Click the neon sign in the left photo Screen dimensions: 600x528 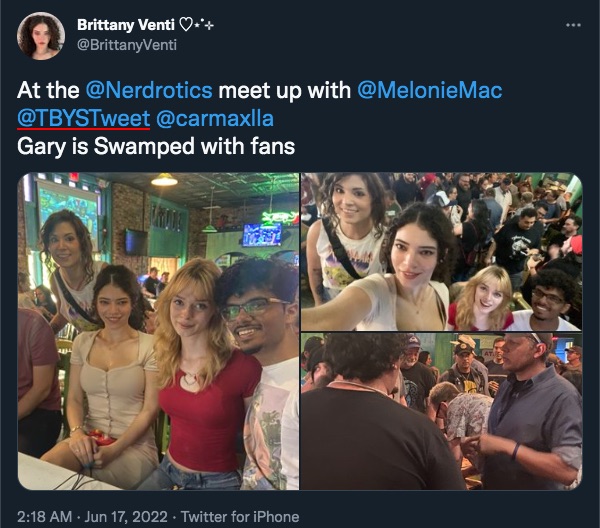(x=279, y=219)
